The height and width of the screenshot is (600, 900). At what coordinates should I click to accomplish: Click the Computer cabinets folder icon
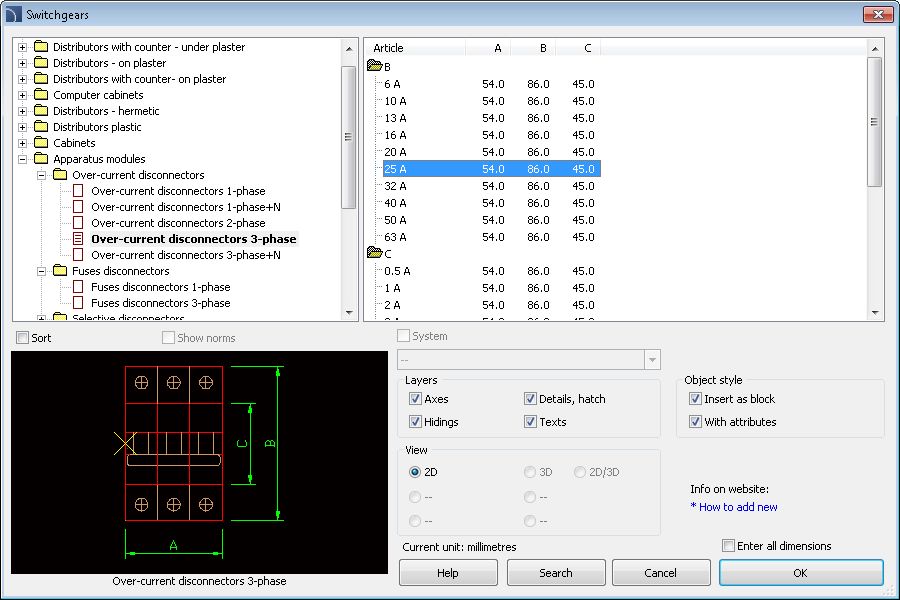[41, 95]
